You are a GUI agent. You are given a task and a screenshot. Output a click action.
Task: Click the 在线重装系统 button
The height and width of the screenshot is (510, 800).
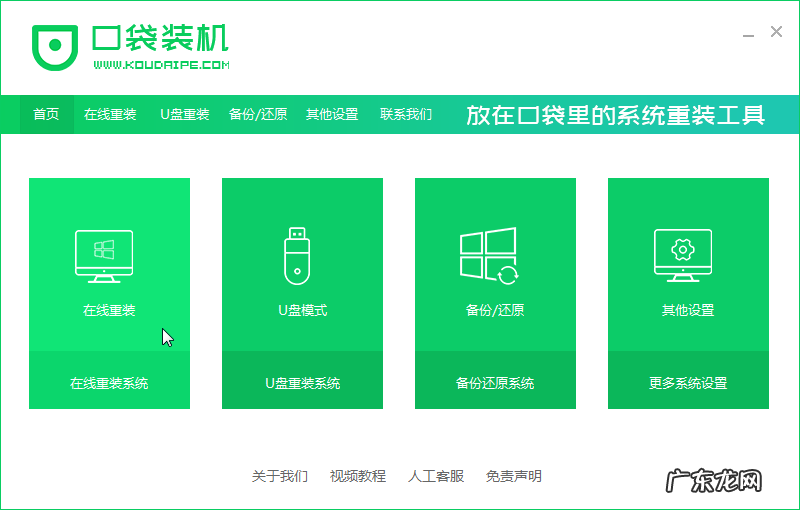pyautogui.click(x=109, y=380)
